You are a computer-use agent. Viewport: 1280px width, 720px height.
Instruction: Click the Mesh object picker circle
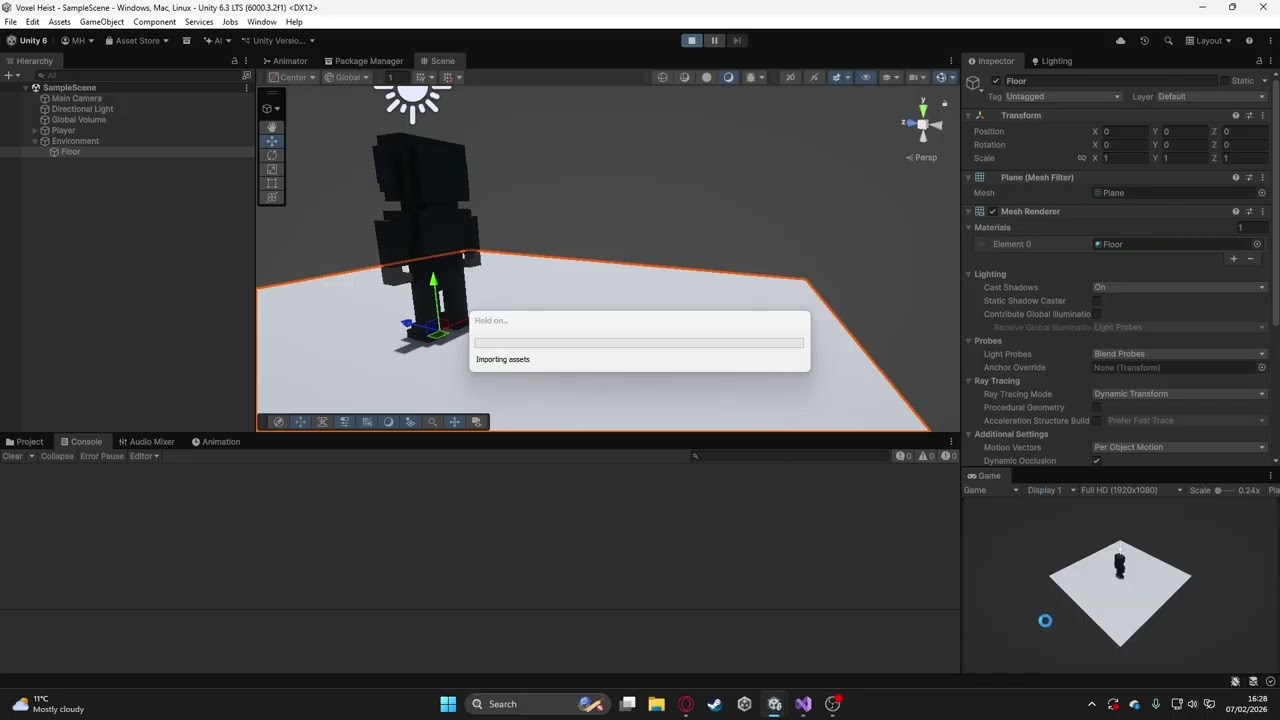coord(1262,193)
